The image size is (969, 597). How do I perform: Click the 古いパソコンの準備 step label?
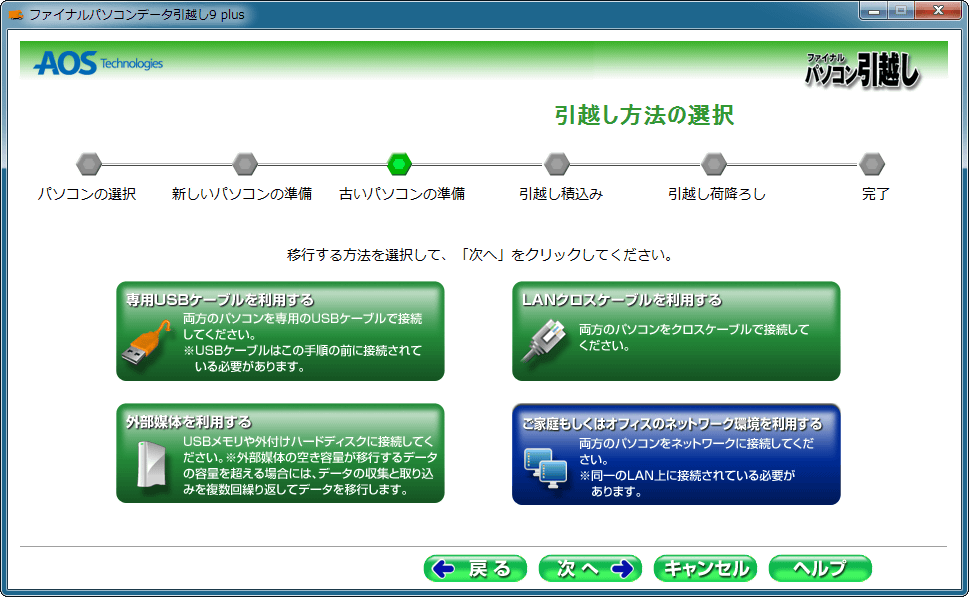click(402, 194)
